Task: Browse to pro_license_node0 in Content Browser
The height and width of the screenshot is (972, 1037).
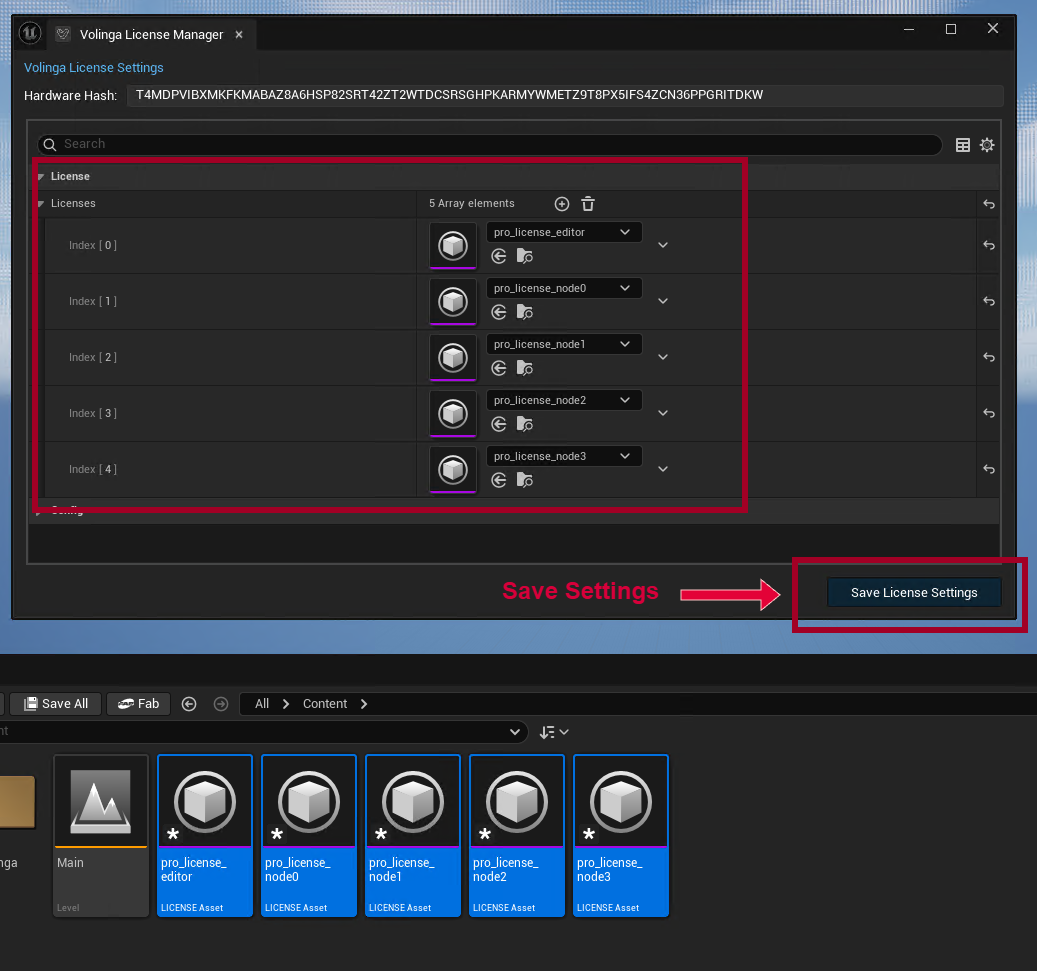Action: pos(525,313)
